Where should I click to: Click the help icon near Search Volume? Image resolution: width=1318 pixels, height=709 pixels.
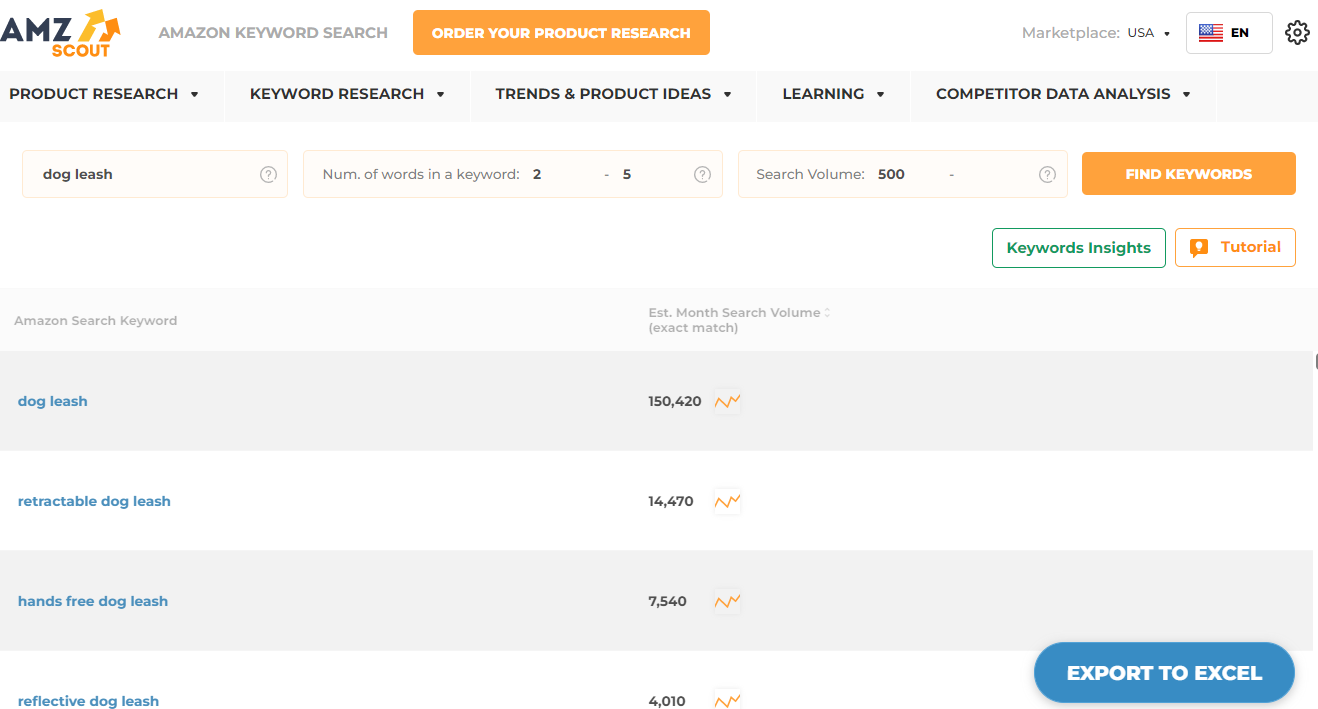pos(1046,173)
